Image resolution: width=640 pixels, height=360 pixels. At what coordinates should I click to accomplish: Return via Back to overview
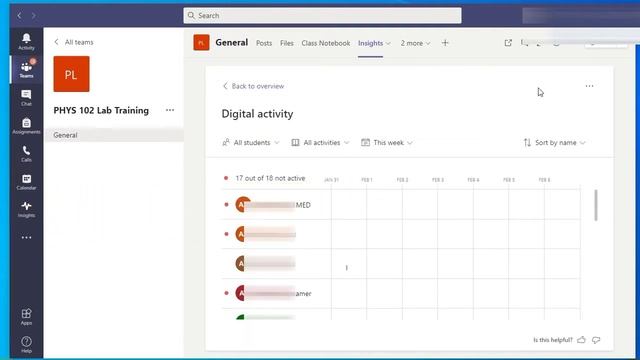pyautogui.click(x=253, y=86)
